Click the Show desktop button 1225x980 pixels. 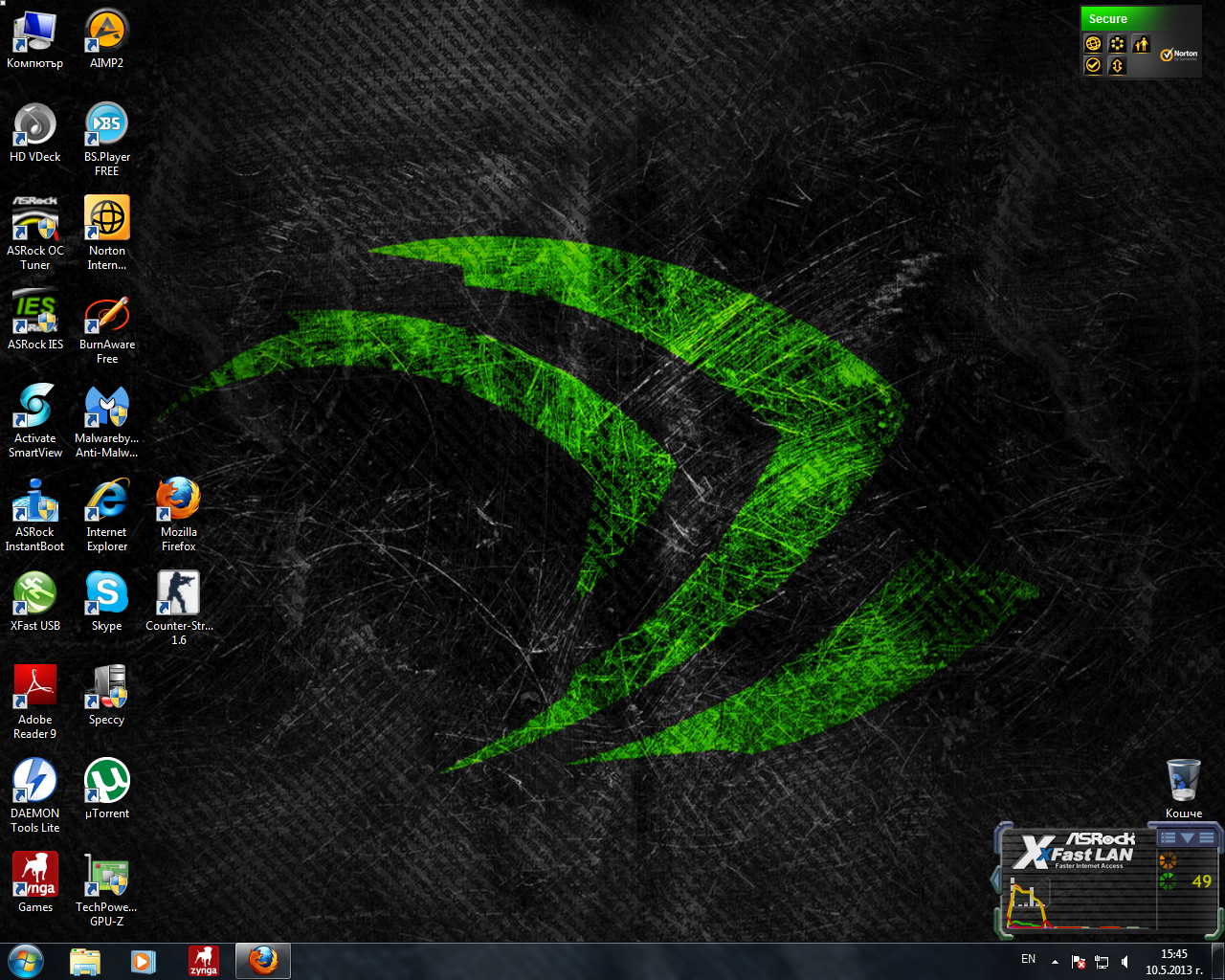[x=1217, y=961]
